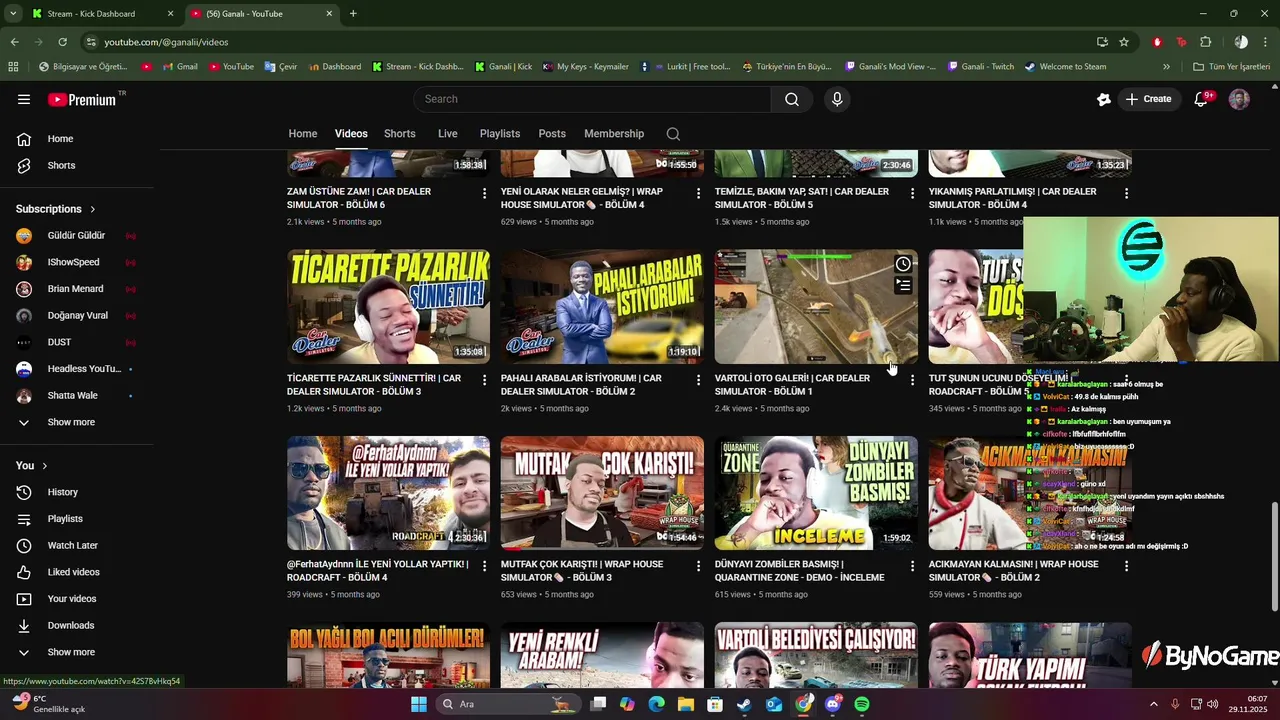Viewport: 1280px width, 720px height.
Task: Open TİCARETTE PAZARLIK SÜNNETTİR video title
Action: [x=374, y=385]
